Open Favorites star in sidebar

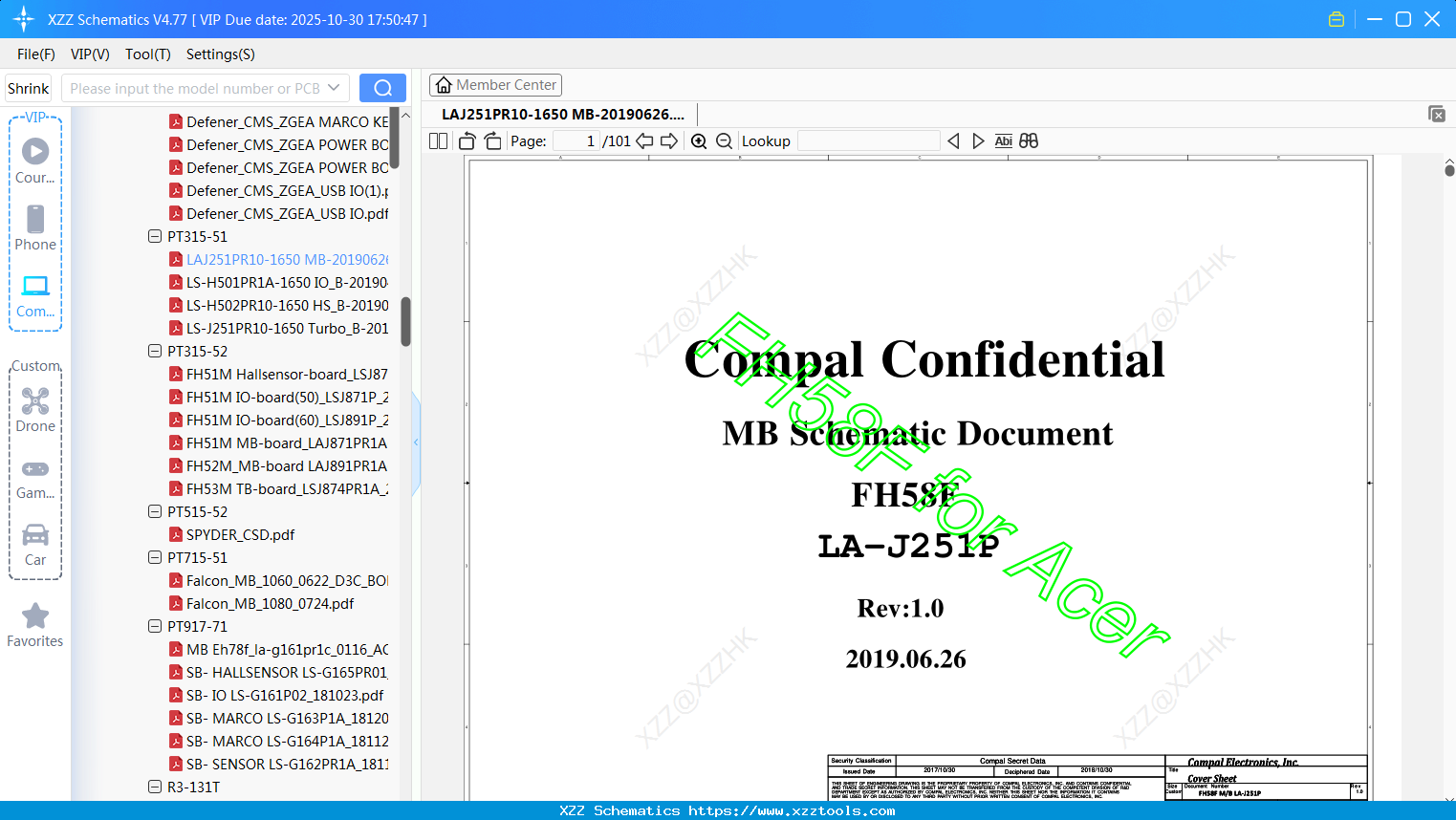[35, 625]
